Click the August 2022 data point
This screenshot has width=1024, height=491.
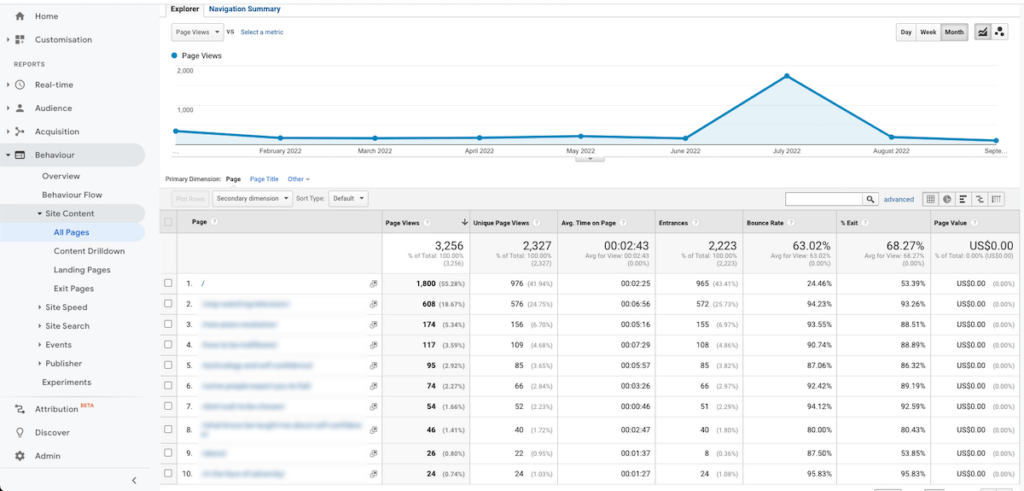(x=891, y=137)
